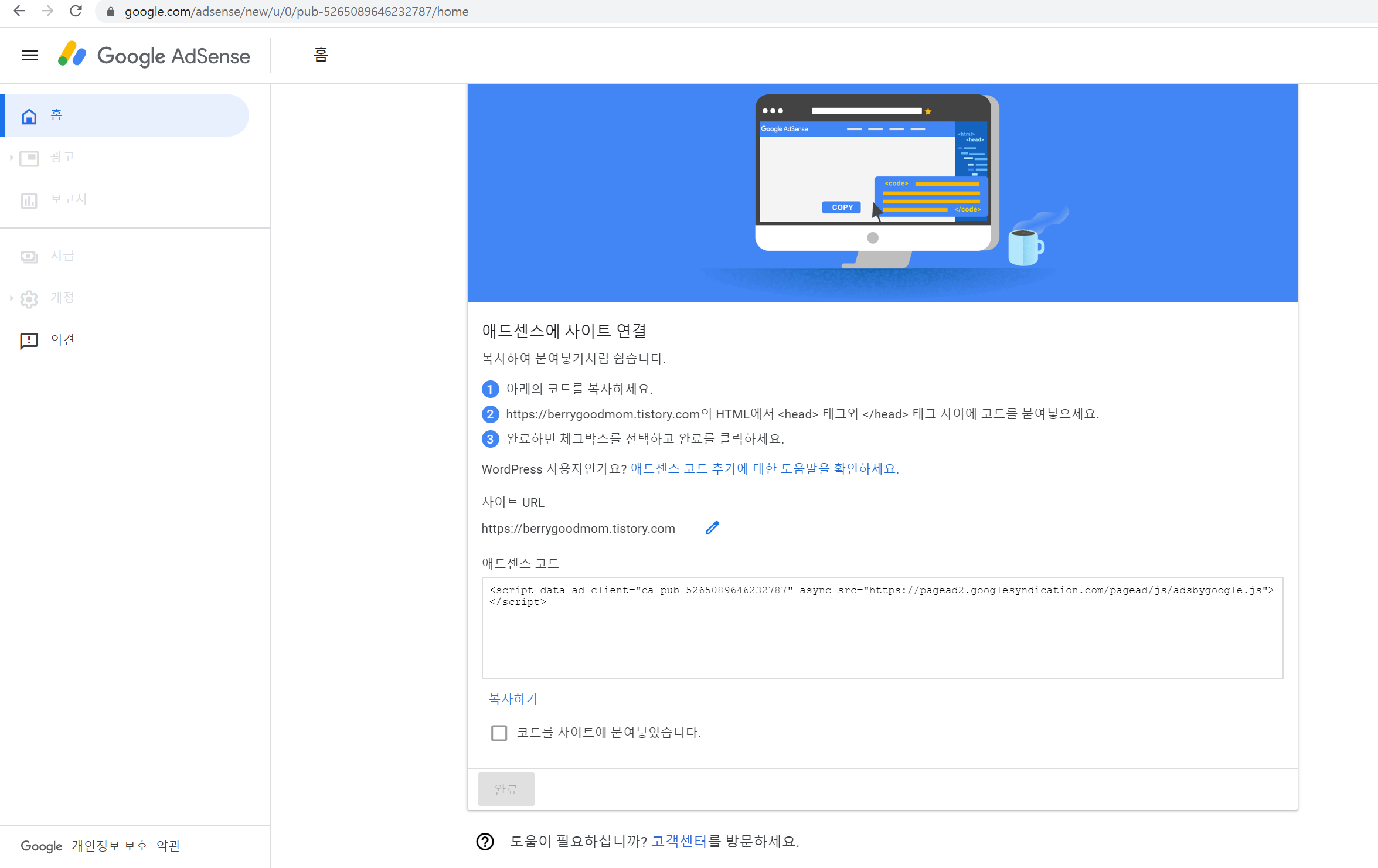Open the WordPress AdSense code help link
This screenshot has width=1378, height=868.
click(x=764, y=469)
